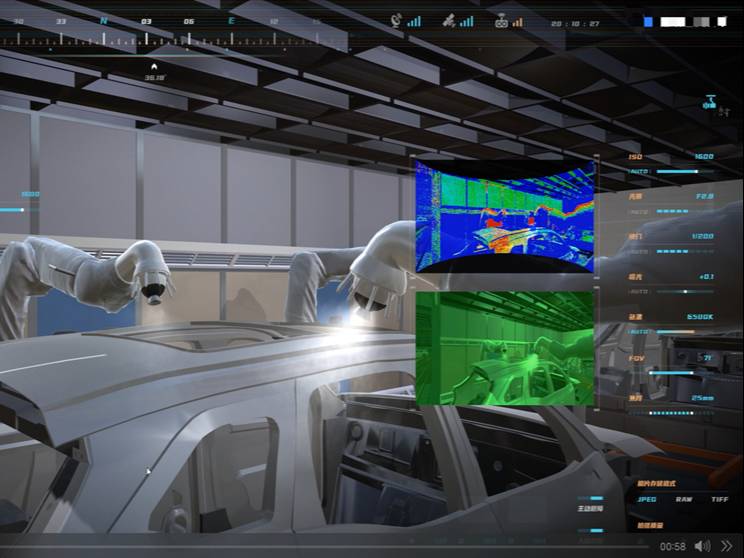Toggle AUTO for the +0.1 exposure setting

[x=639, y=291]
